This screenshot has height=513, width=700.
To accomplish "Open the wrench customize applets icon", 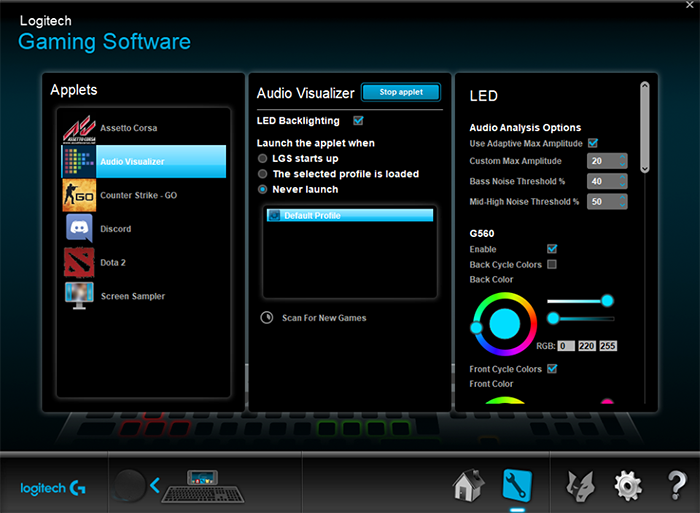I will point(517,485).
